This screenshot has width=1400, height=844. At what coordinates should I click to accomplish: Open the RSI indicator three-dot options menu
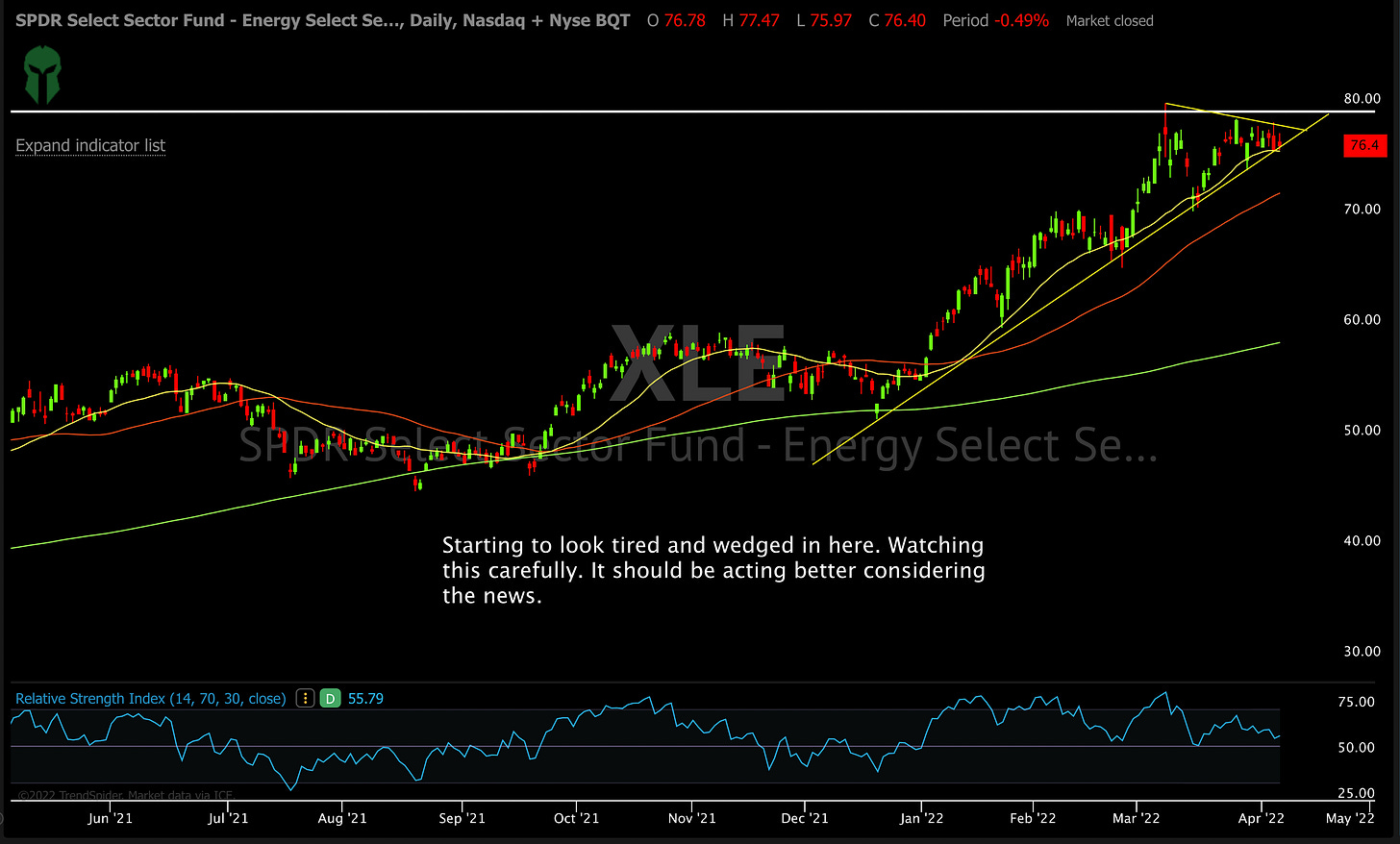pyautogui.click(x=305, y=699)
